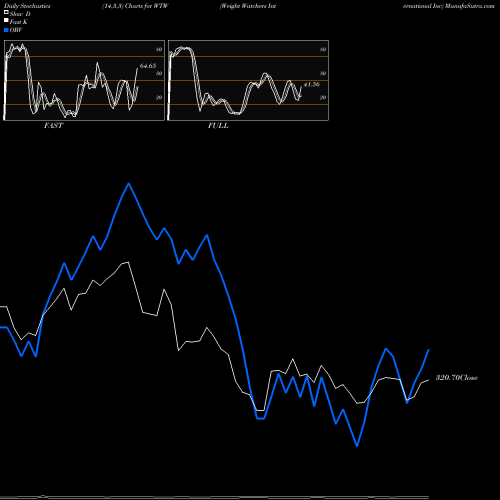Click the 'MunafaSutra.com' text at top right
Image resolution: width=500 pixels, height=500 pixels.
(469, 6)
